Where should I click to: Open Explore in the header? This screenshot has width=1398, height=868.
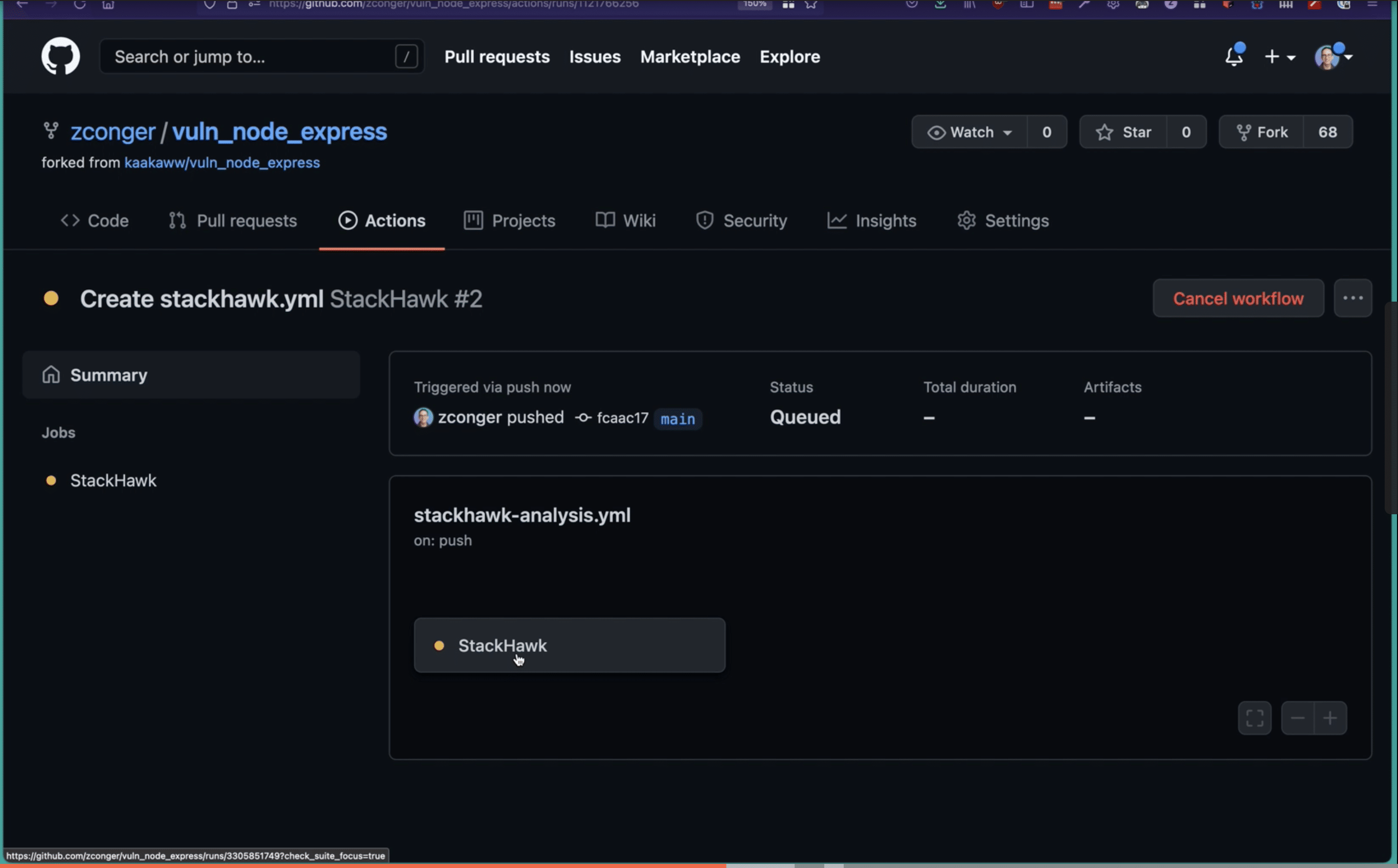790,57
